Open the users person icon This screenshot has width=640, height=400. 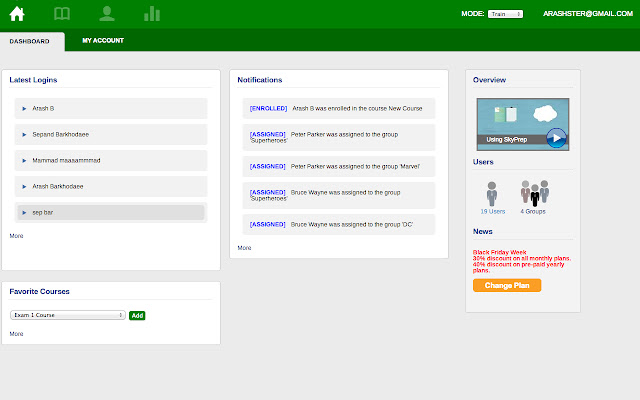tap(107, 14)
